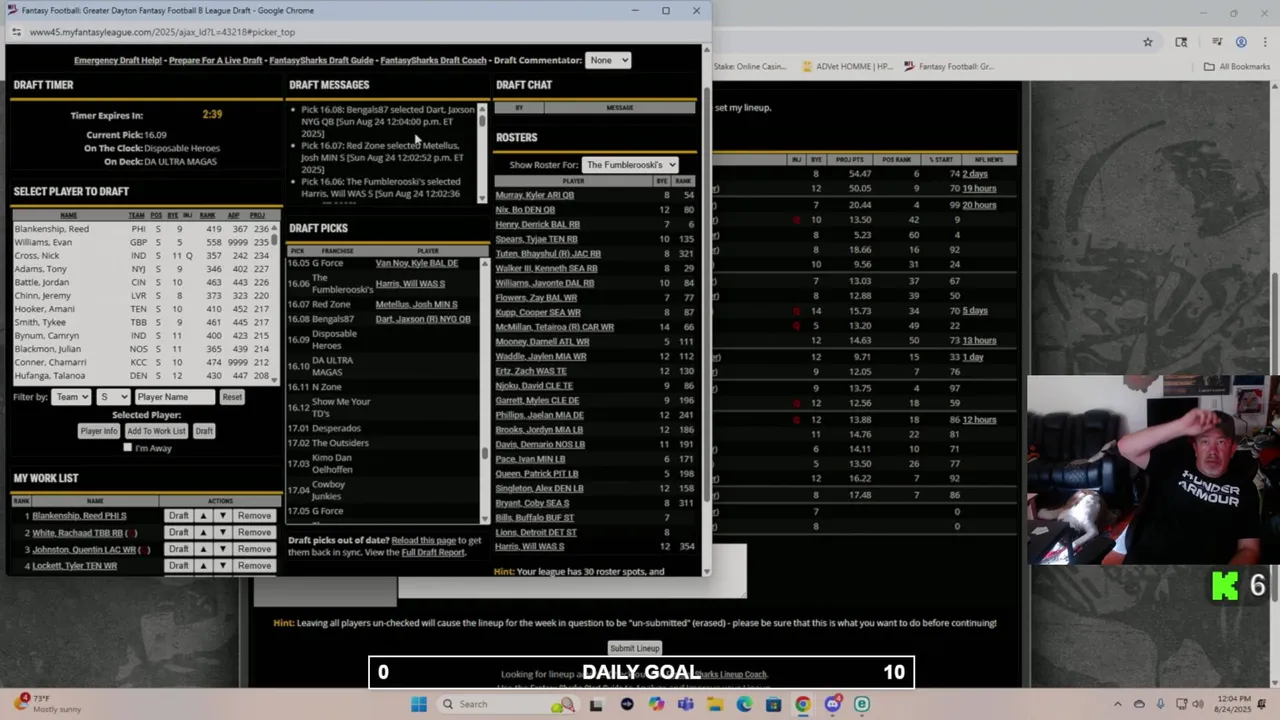Open File Explorer from the taskbar
Screen dimensions: 1280x720
715,704
